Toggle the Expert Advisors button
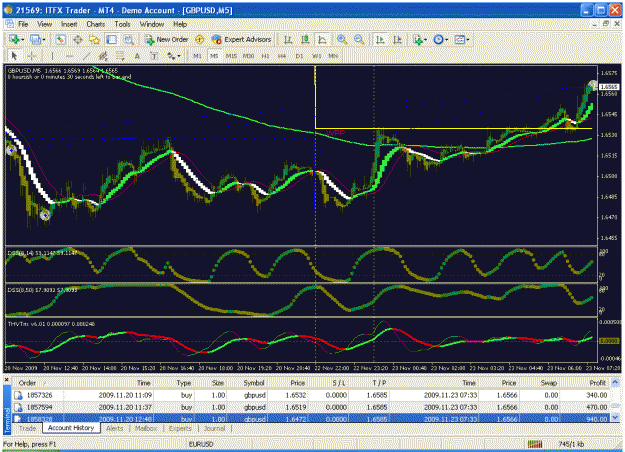 (x=242, y=39)
